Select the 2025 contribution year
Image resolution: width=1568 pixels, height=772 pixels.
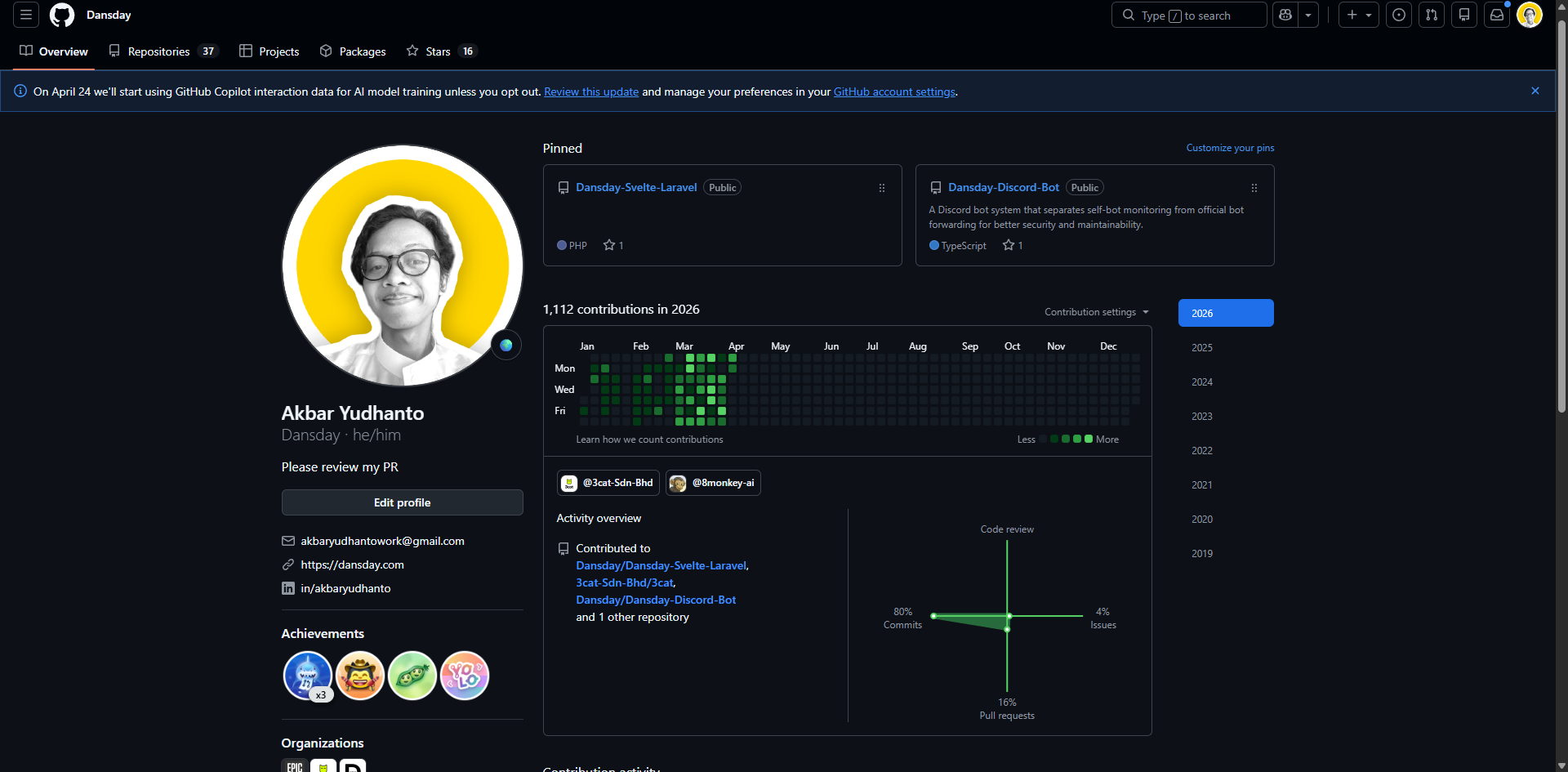1226,347
